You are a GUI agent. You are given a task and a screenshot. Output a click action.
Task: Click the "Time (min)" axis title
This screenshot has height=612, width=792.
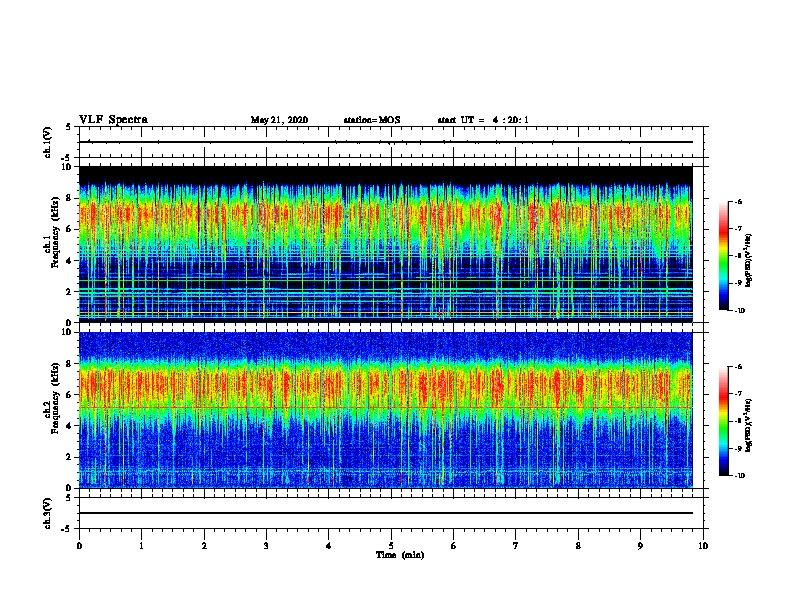400,555
